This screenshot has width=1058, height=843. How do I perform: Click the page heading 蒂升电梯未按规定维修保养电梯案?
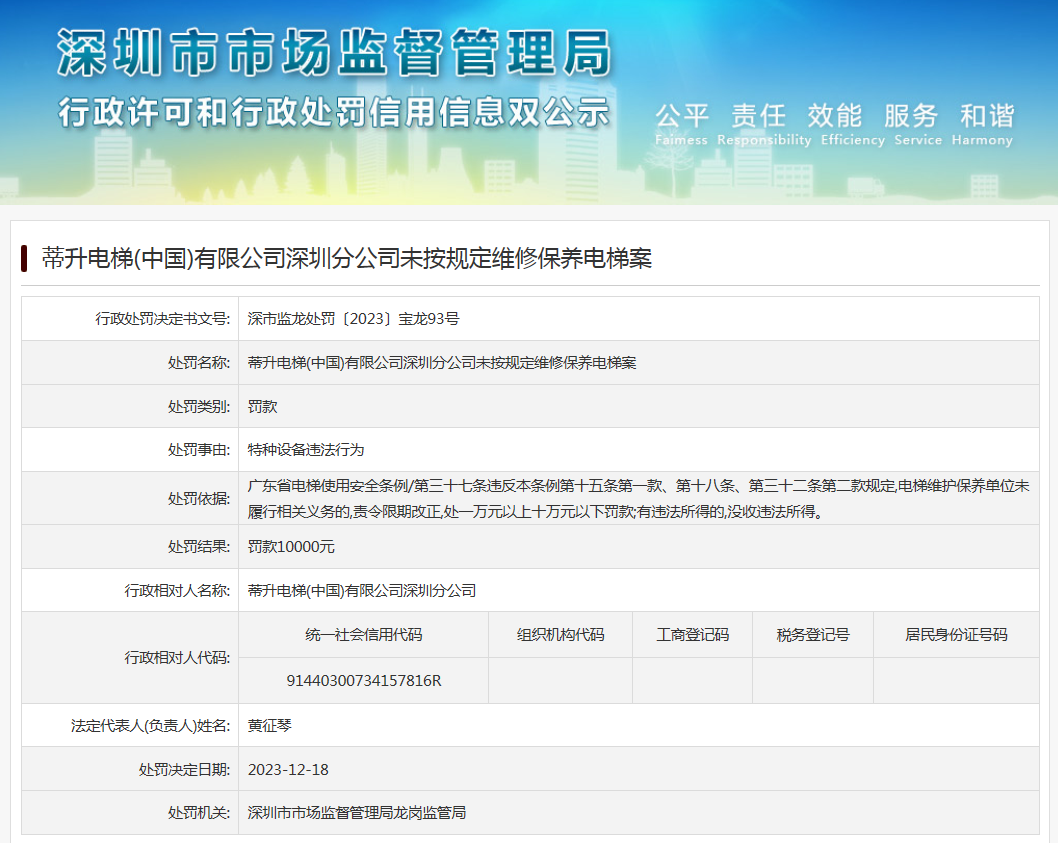[347, 259]
